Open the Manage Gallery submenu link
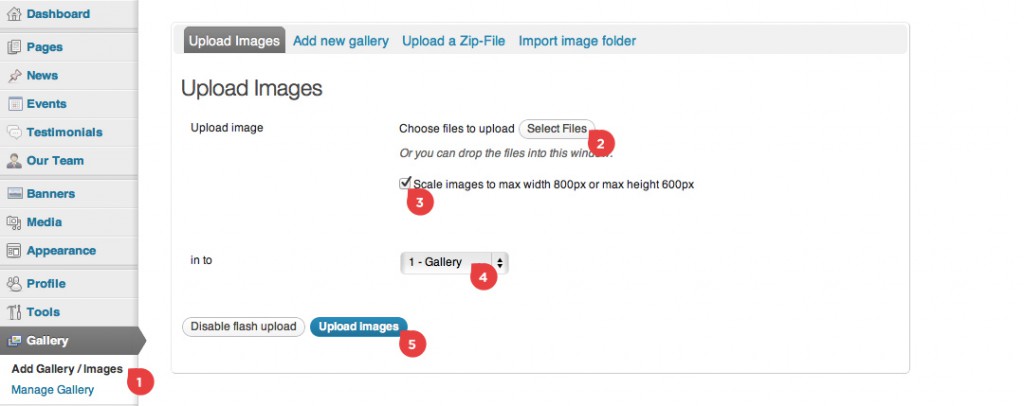Image resolution: width=1024 pixels, height=406 pixels. tap(52, 390)
